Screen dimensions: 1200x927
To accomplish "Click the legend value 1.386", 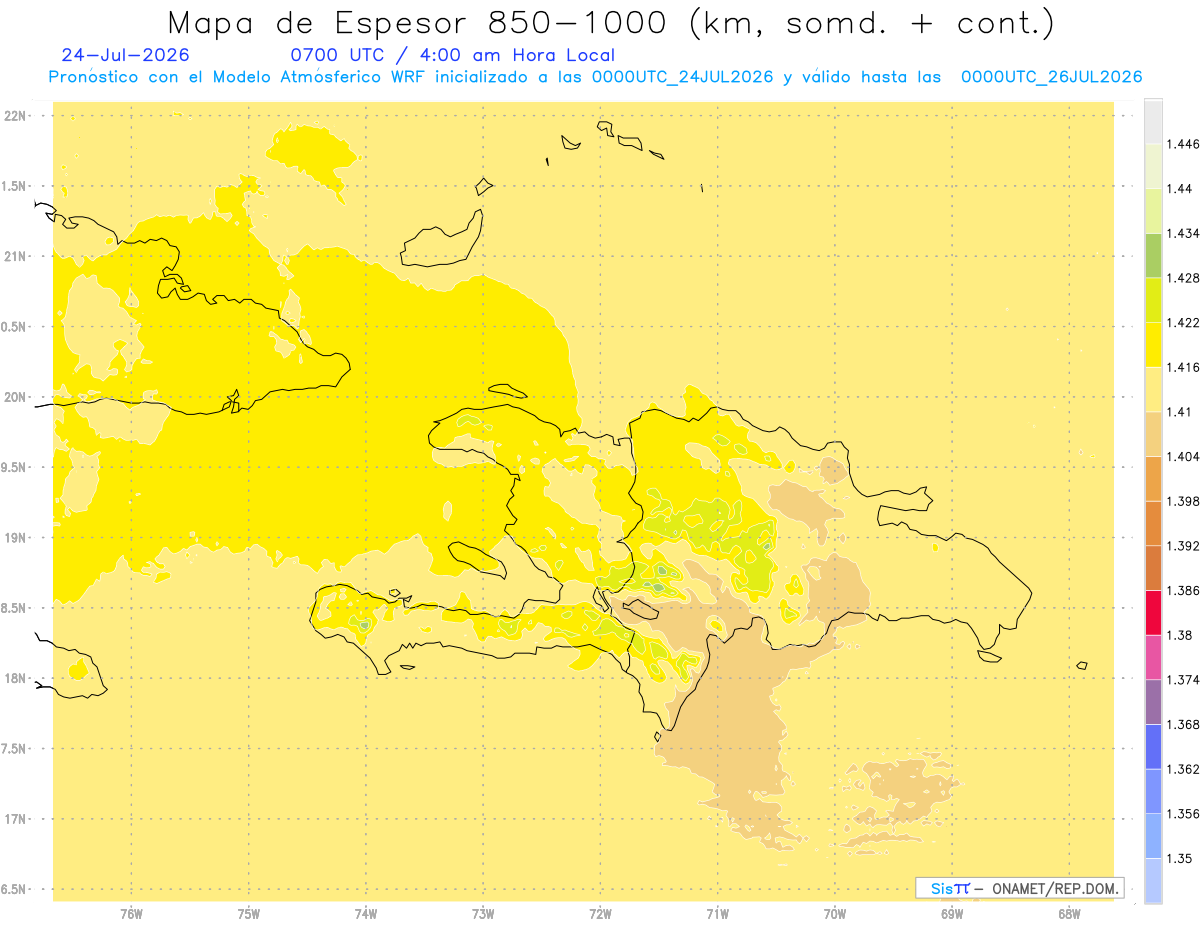I will point(1183,591).
